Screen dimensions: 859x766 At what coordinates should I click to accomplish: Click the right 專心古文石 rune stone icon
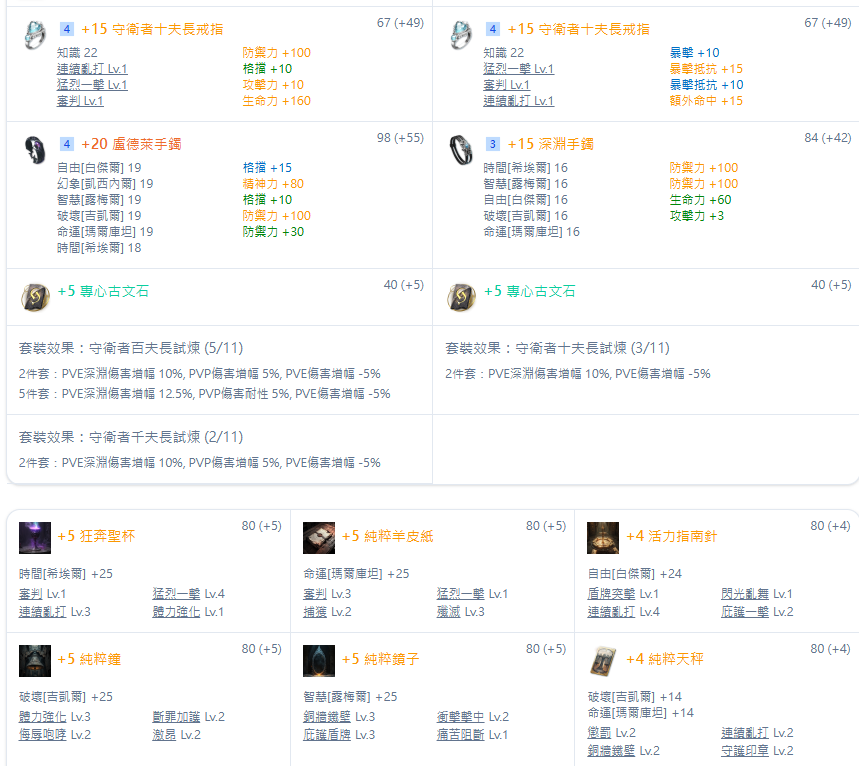click(x=462, y=297)
